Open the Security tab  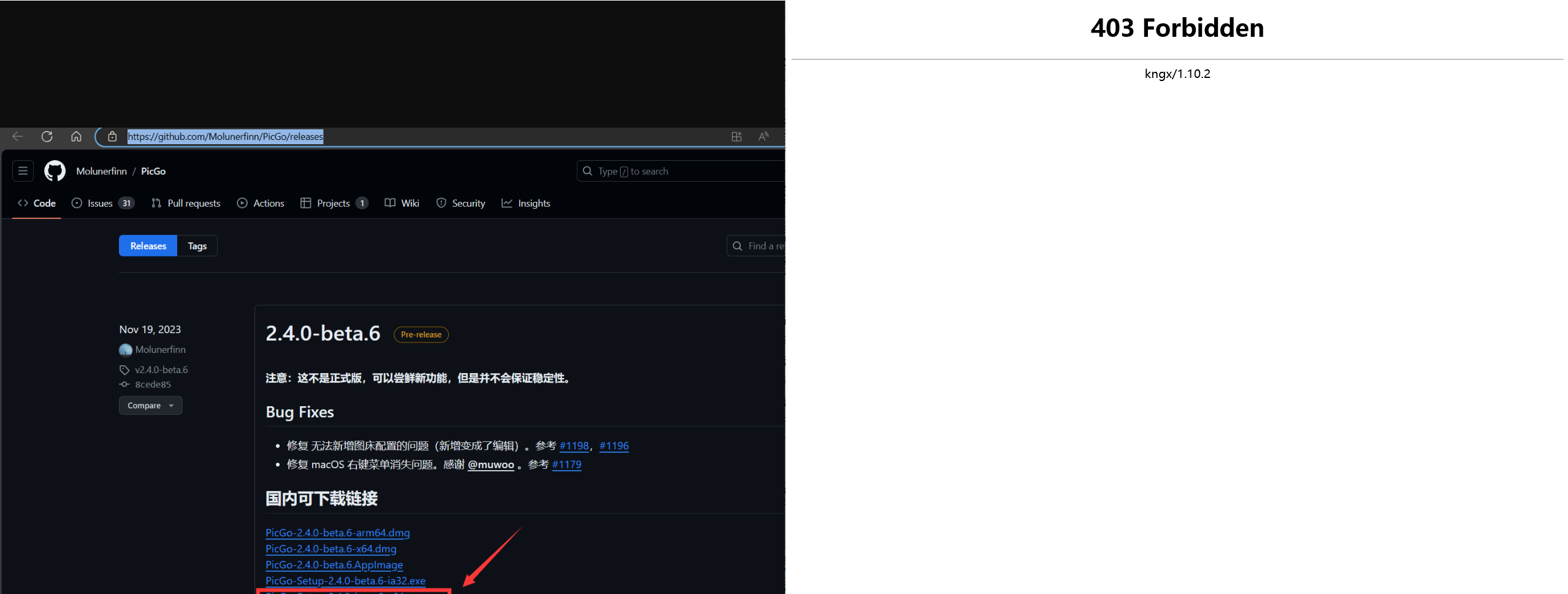coord(461,203)
